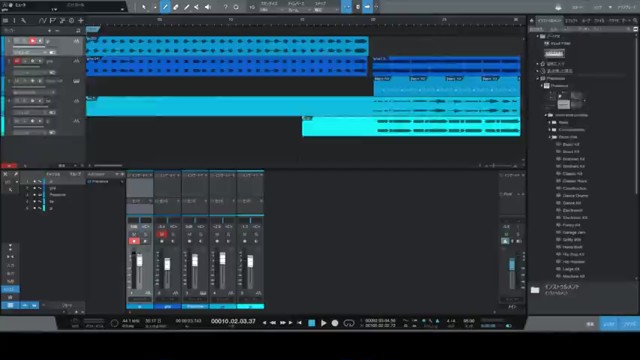The height and width of the screenshot is (360, 640).
Task: Expand the Bass folder in browser
Action: click(x=550, y=122)
